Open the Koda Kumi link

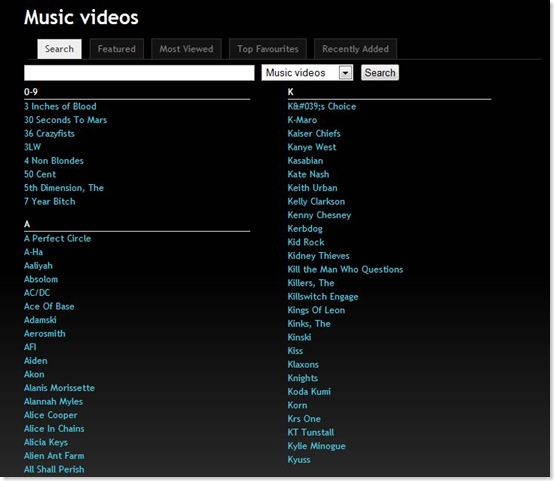coord(309,392)
